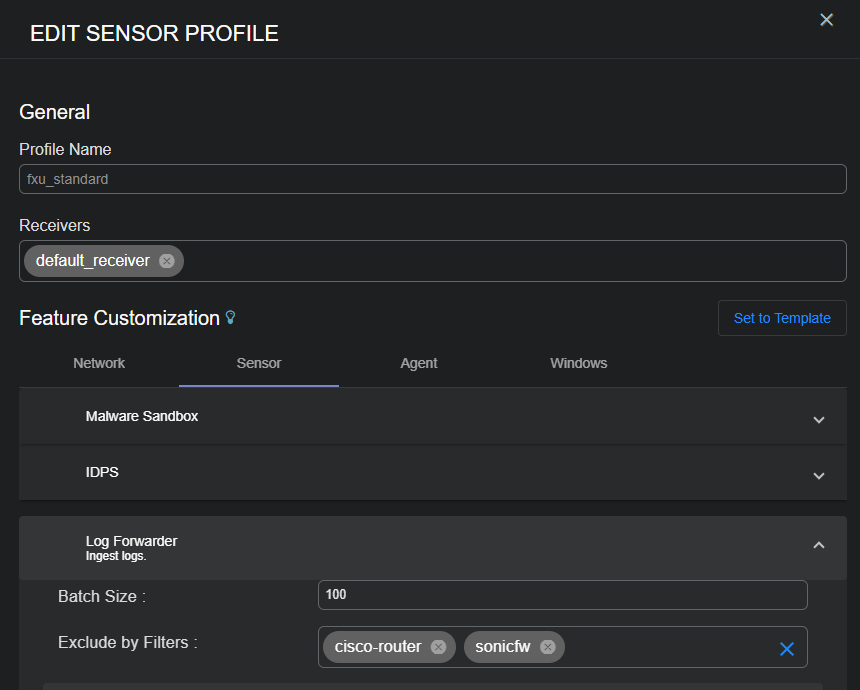Select the Sensor tab

click(x=258, y=363)
